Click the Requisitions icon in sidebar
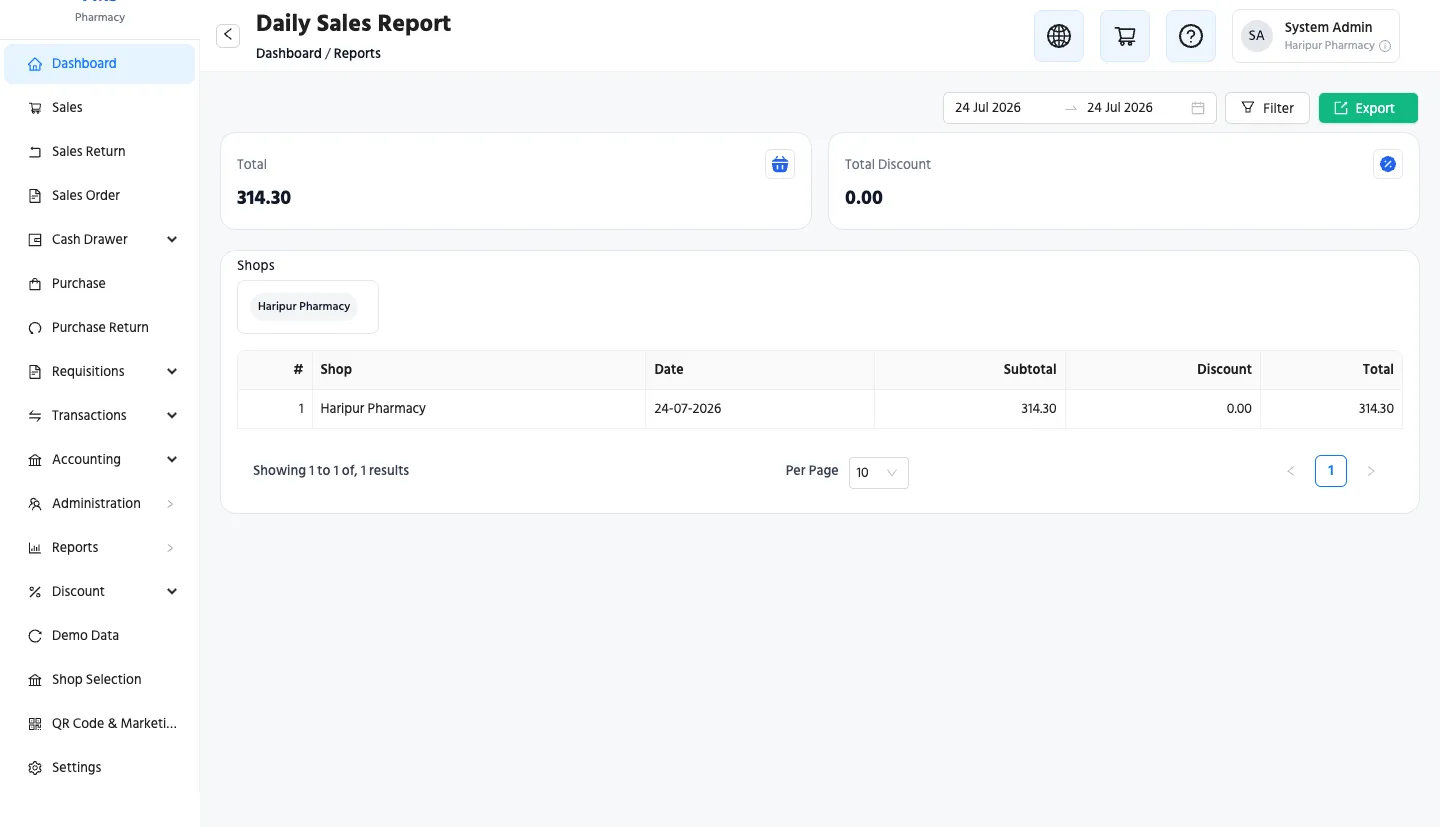 (x=35, y=372)
